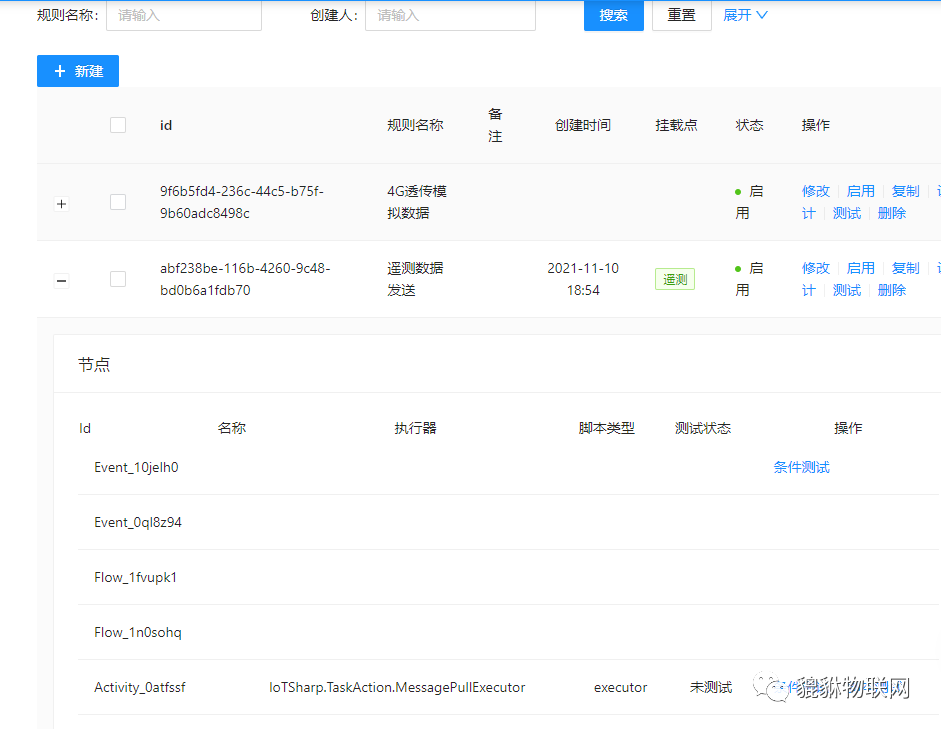Image resolution: width=941 pixels, height=729 pixels.
Task: Click 启用 on the 遥测数据发送 rule
Action: 861,267
